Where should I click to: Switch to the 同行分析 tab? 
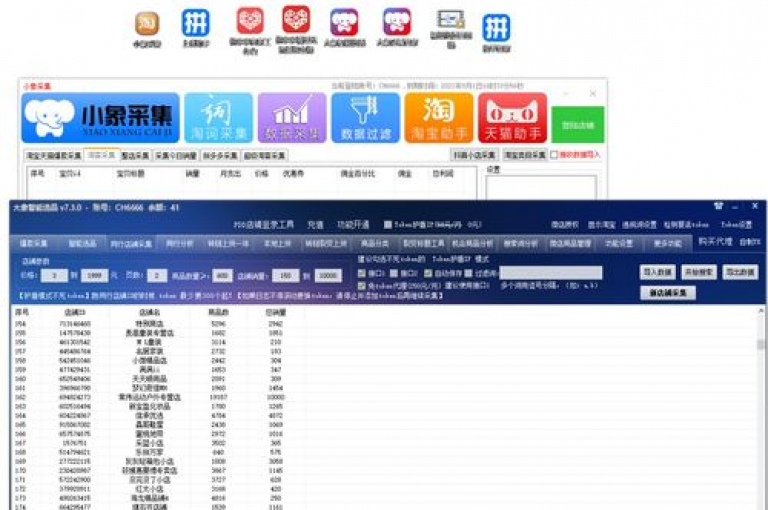tap(179, 243)
